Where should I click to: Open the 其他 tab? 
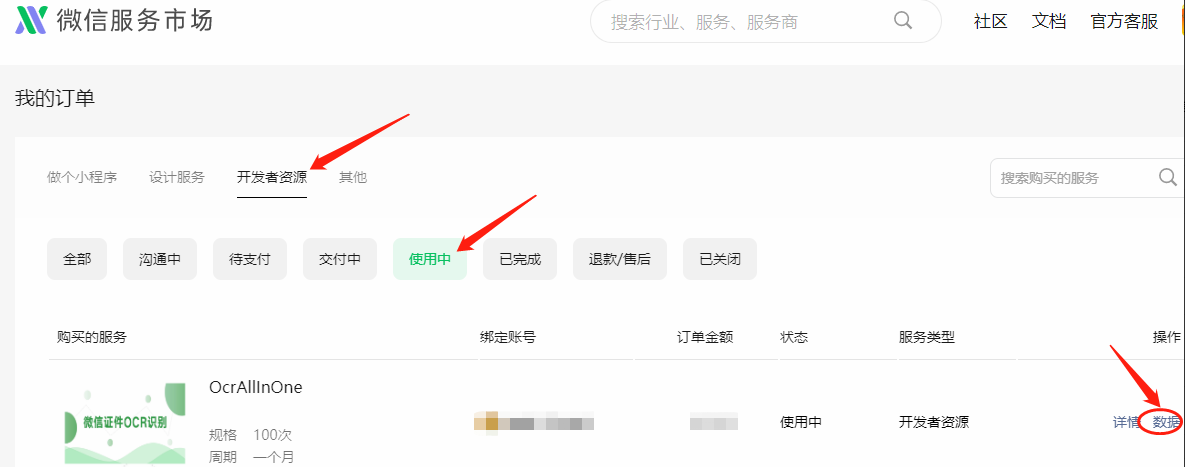[x=353, y=178]
